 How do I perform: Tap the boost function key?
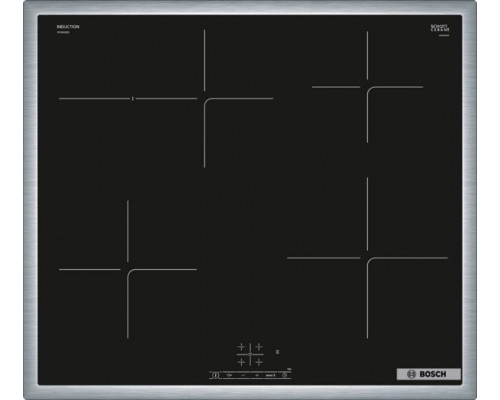271,375
